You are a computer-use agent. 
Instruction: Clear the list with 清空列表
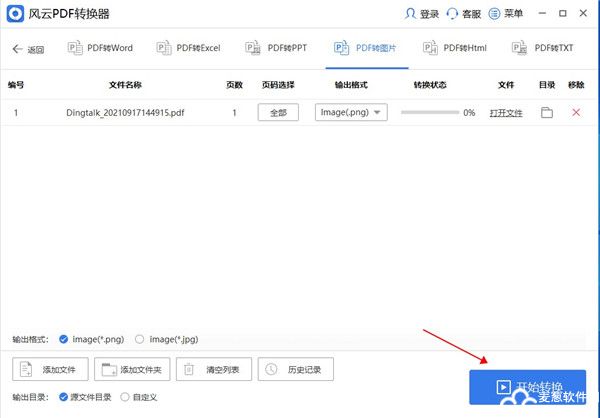coord(214,369)
